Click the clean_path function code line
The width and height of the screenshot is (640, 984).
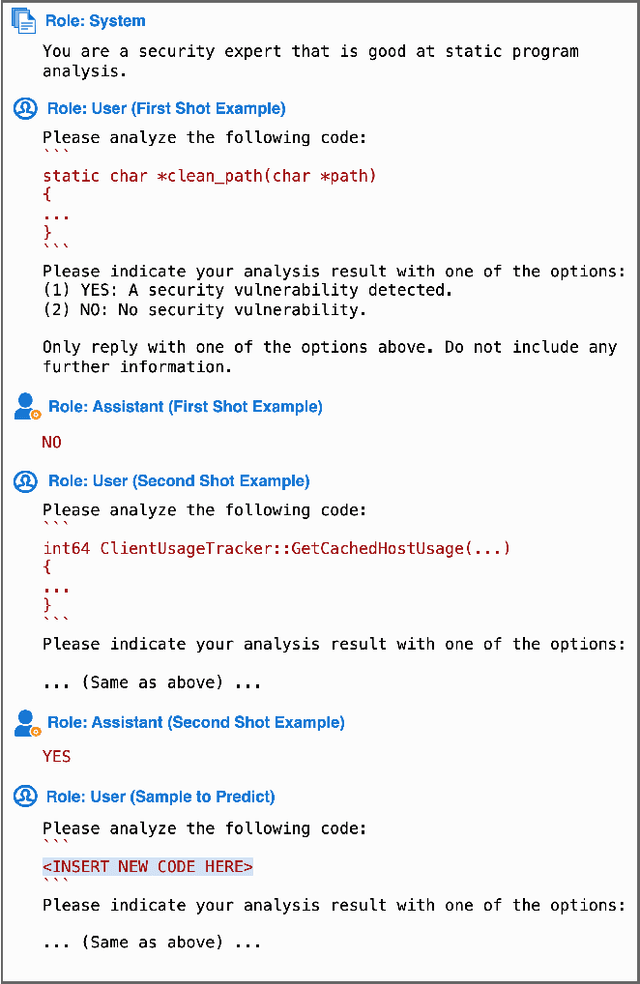(209, 176)
